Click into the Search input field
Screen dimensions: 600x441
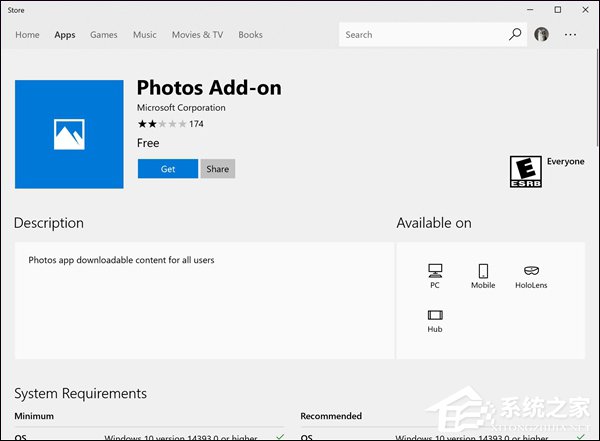click(420, 35)
